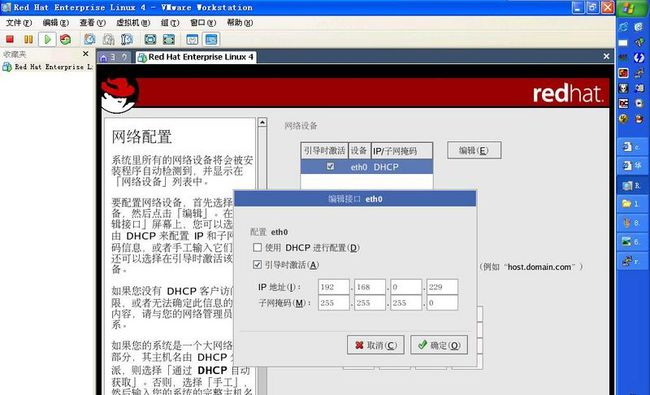Viewport: 650px width, 395px height.
Task: Click the Red Hat shadowman logo
Action: tap(119, 95)
